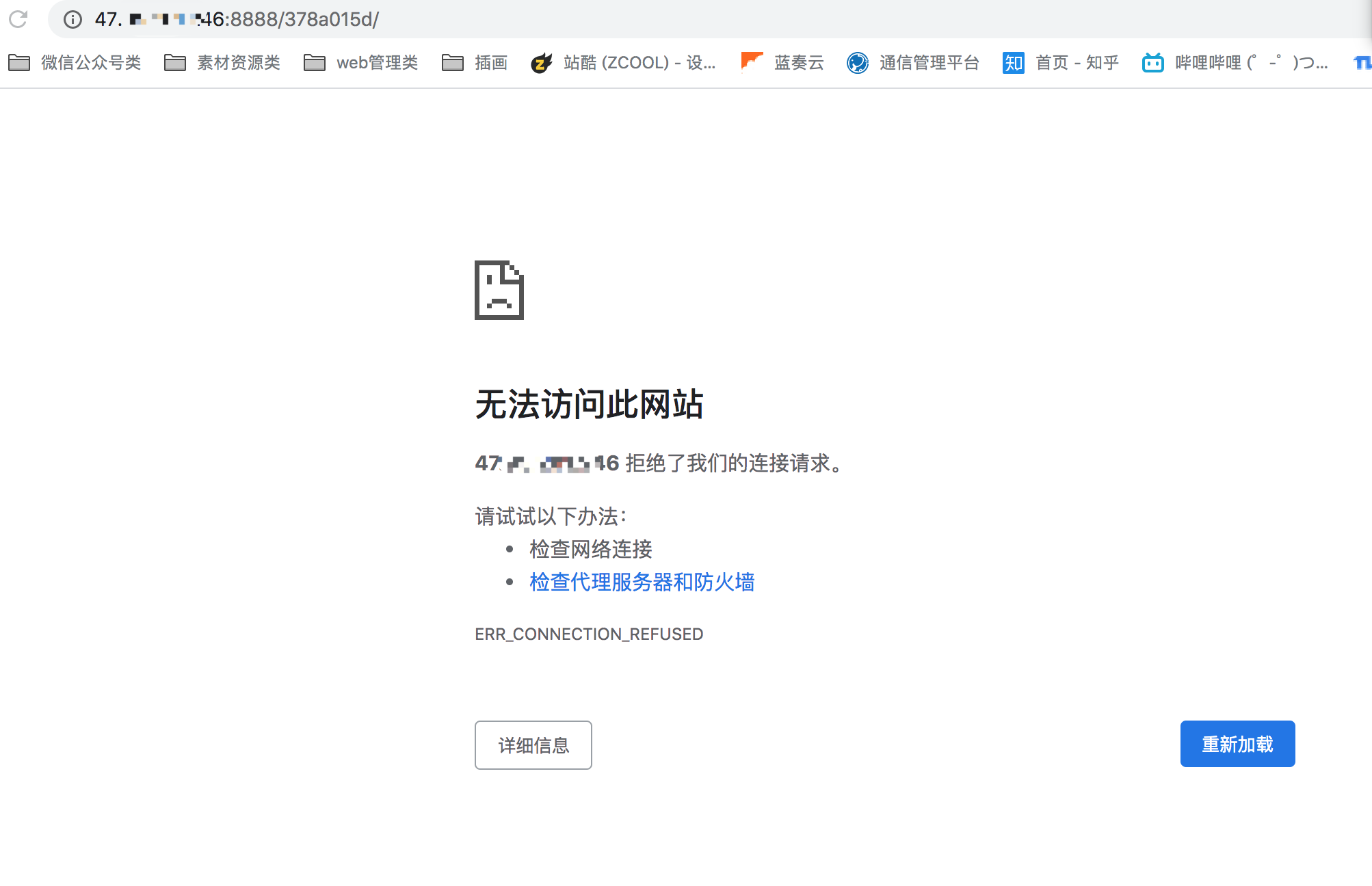Open the 插画 bookmark folder
Viewport: 1372px width, 886px height.
click(x=475, y=63)
